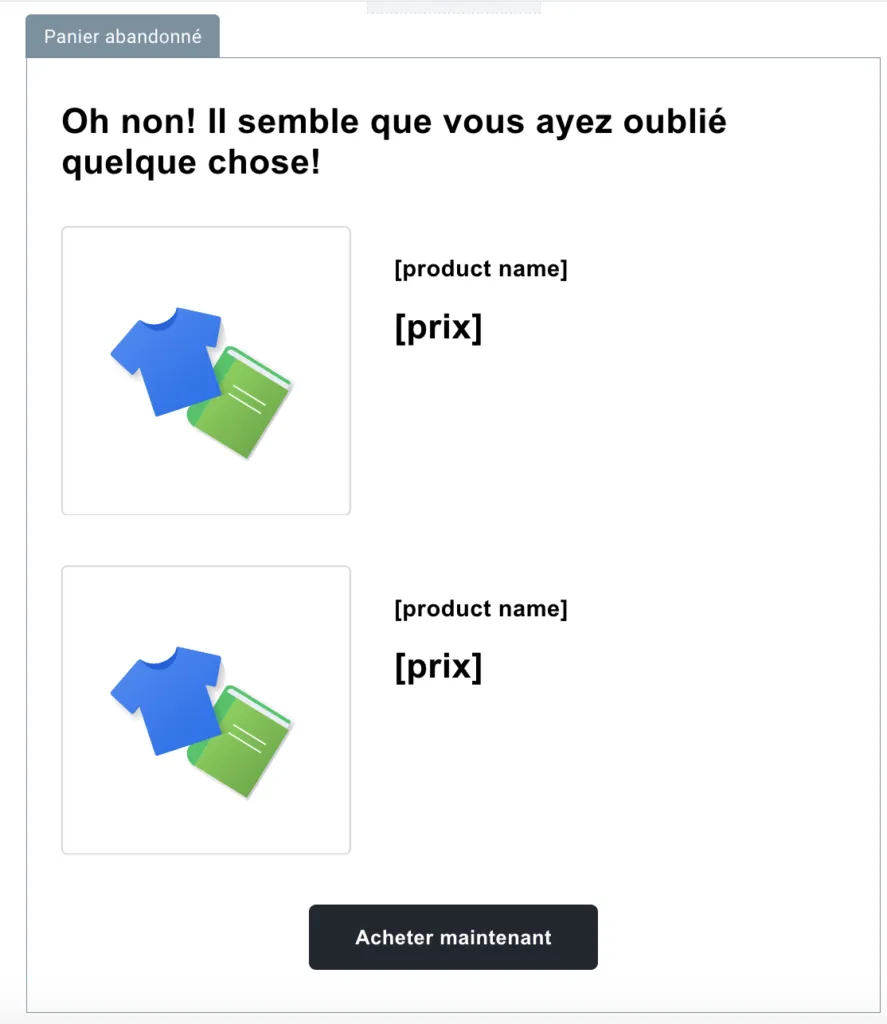
Task: Click the blue t-shirt in first product image
Action: 167,360
